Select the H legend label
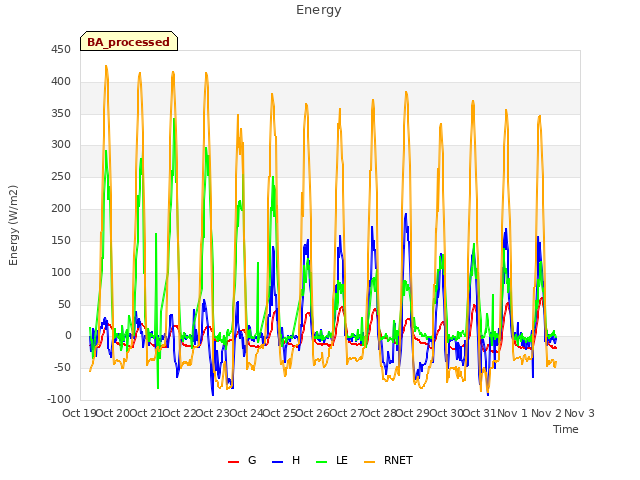The height and width of the screenshot is (480, 640). [296, 460]
